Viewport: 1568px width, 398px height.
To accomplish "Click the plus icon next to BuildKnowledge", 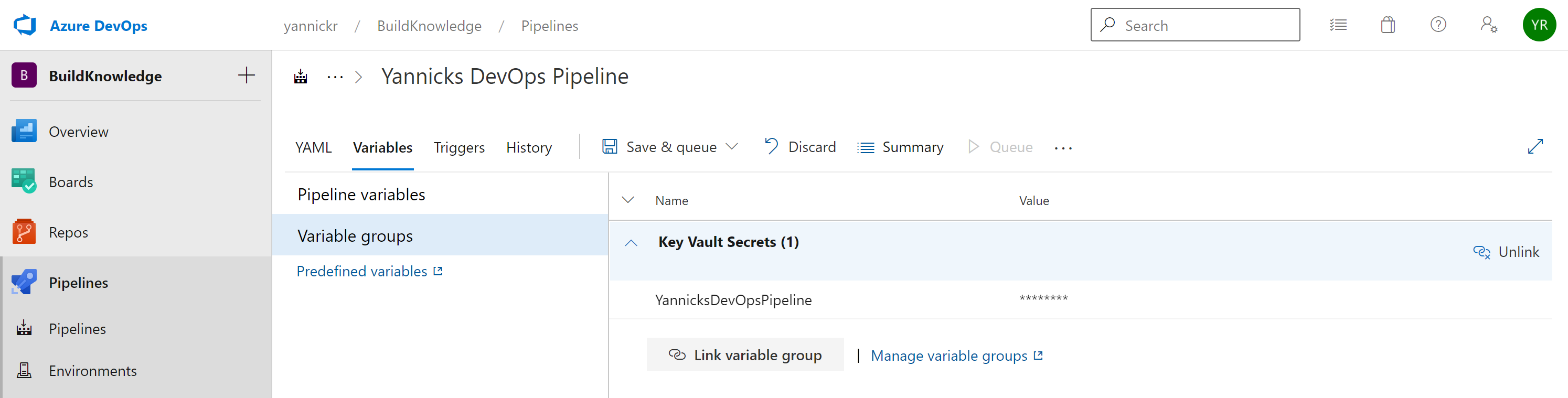I will coord(247,76).
